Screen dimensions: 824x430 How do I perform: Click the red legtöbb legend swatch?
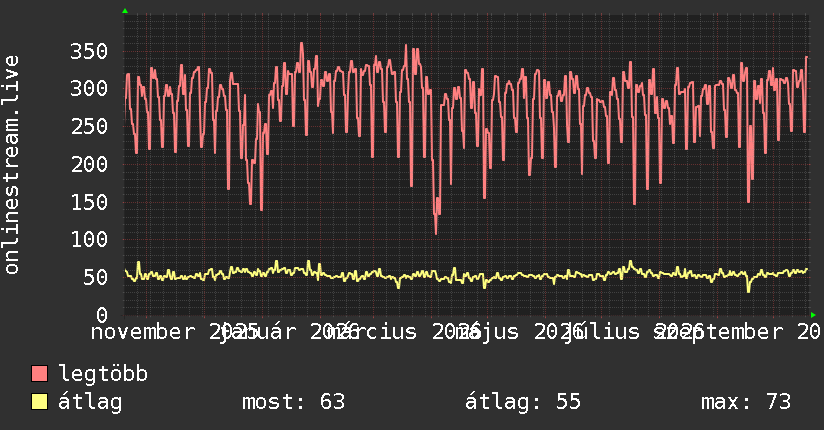pyautogui.click(x=39, y=374)
